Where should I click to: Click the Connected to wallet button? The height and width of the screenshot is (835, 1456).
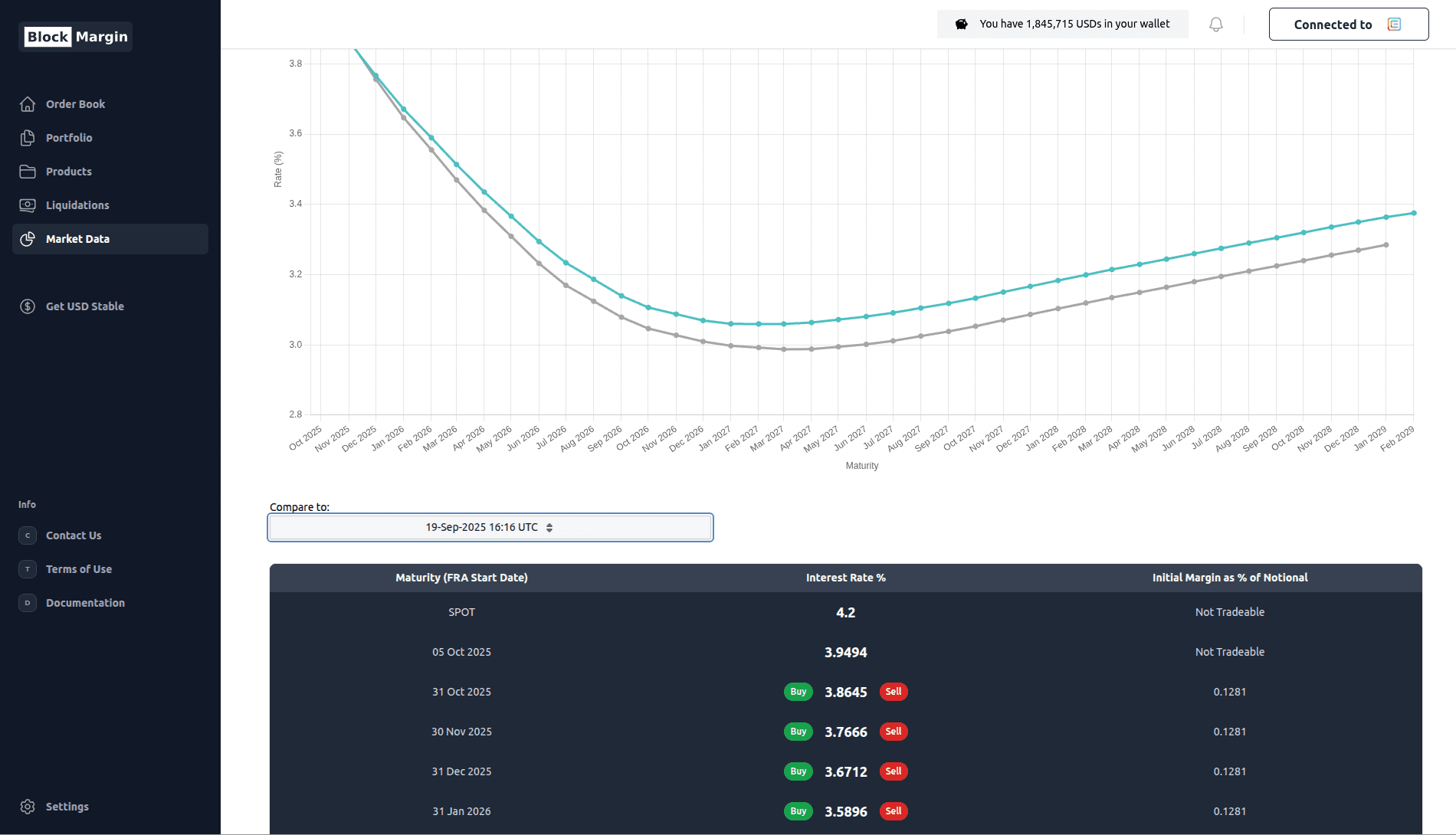pos(1348,25)
